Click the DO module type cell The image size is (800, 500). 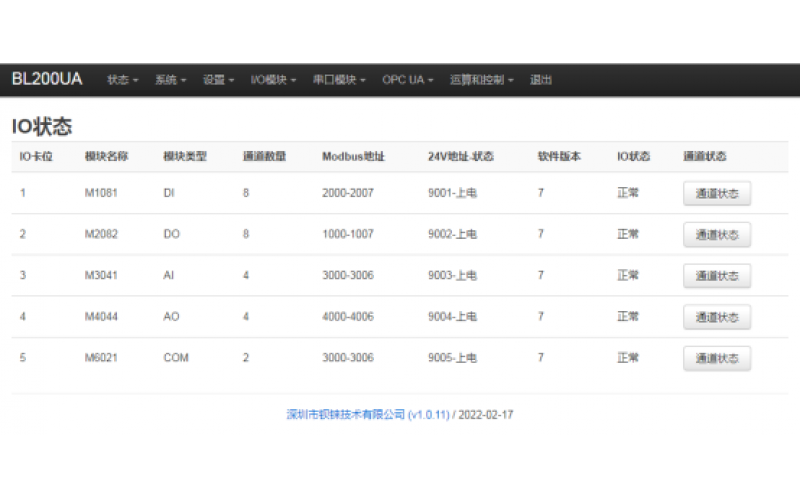[171, 234]
